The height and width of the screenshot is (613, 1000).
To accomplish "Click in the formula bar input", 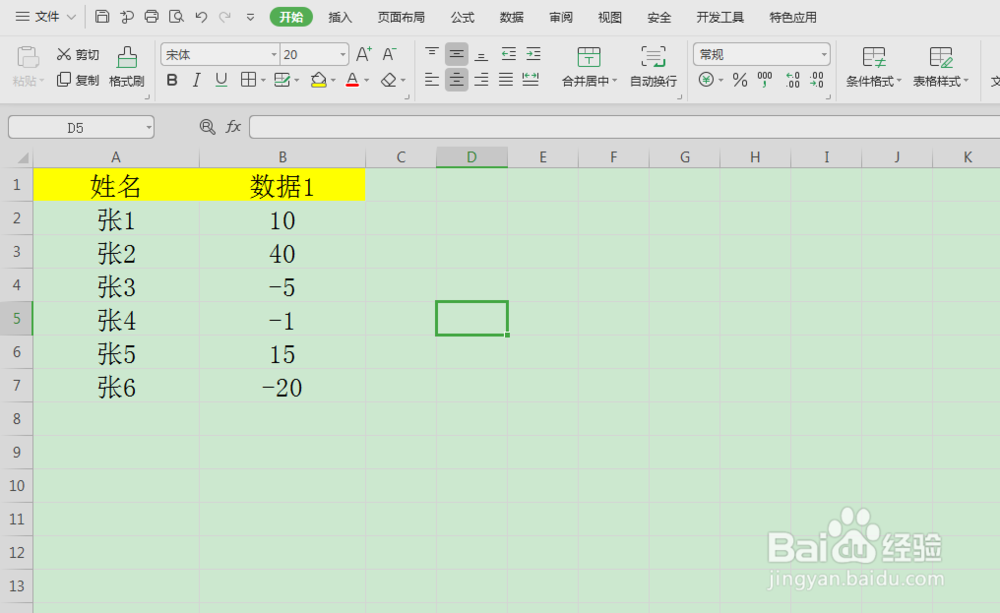I will pyautogui.click(x=624, y=127).
